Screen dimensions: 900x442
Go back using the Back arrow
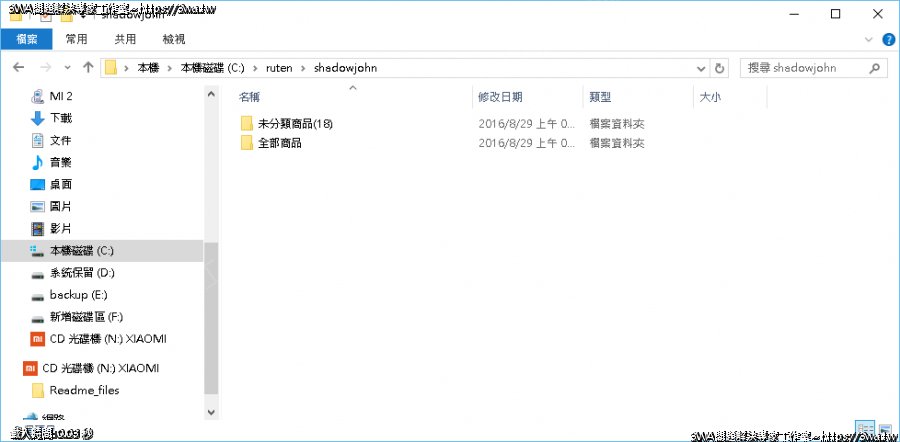[x=18, y=68]
